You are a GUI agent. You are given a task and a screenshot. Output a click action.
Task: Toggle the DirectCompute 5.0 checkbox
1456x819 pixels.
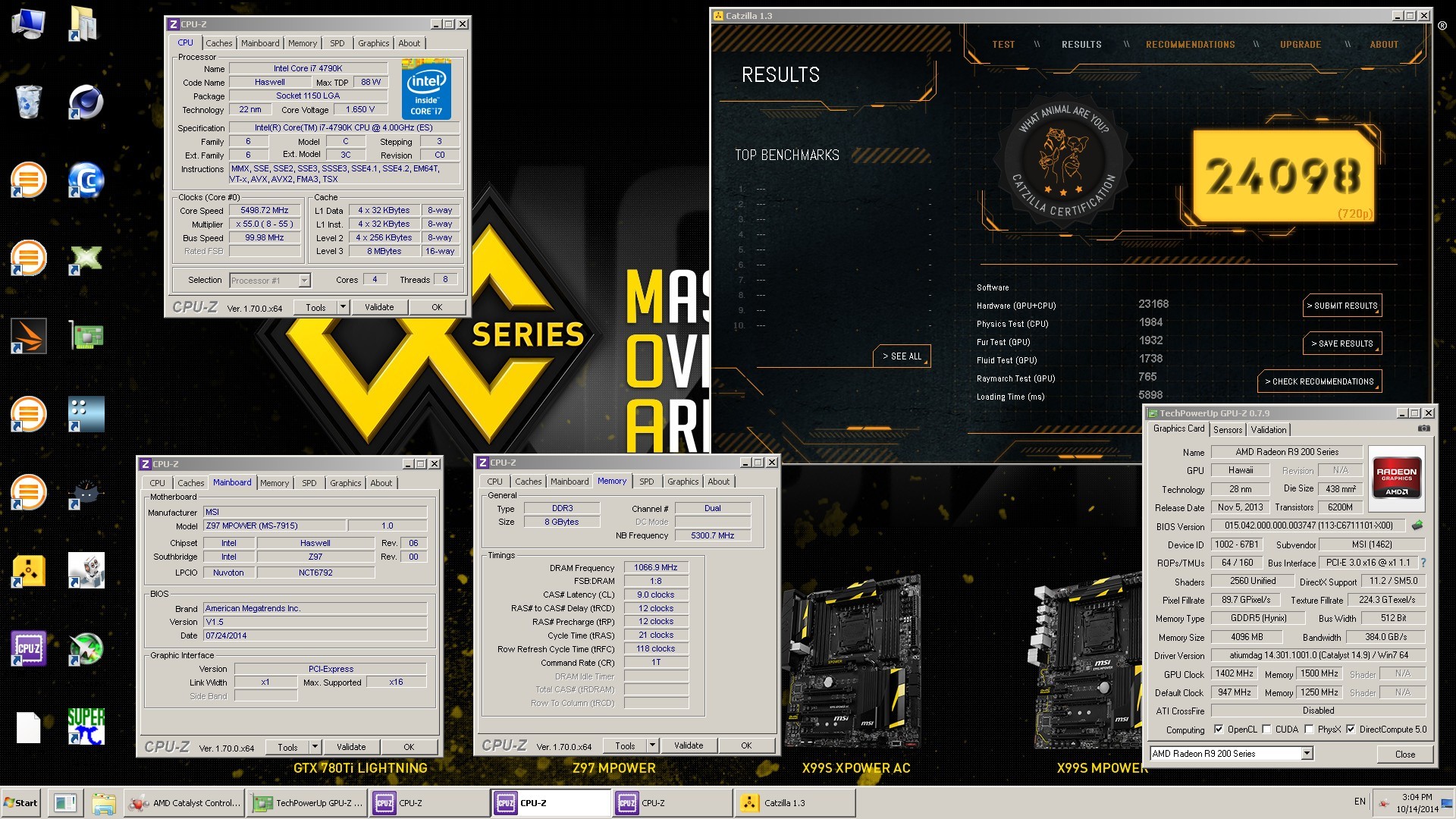1351,730
